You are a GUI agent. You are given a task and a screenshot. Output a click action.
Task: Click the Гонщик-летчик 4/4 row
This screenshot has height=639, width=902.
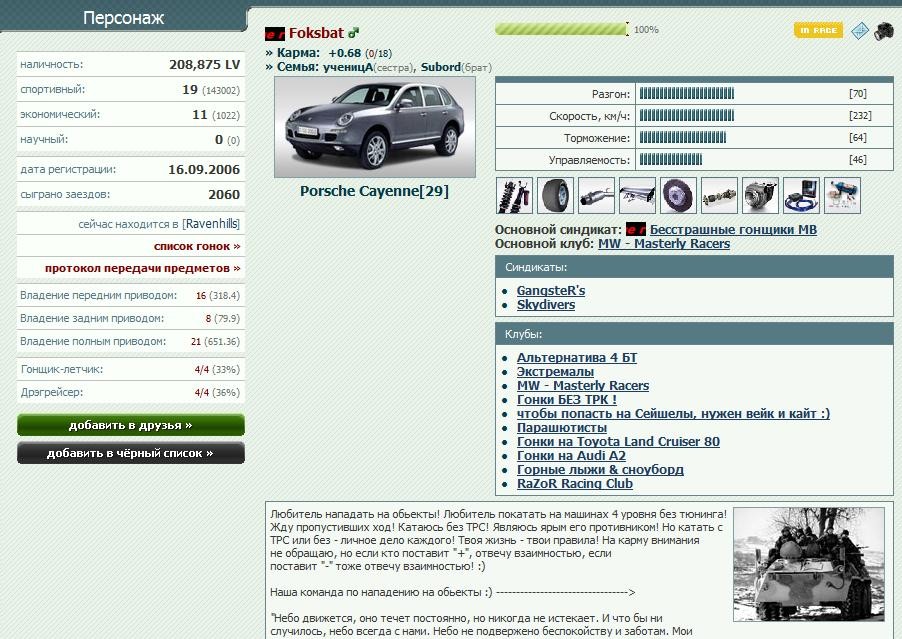click(x=131, y=370)
